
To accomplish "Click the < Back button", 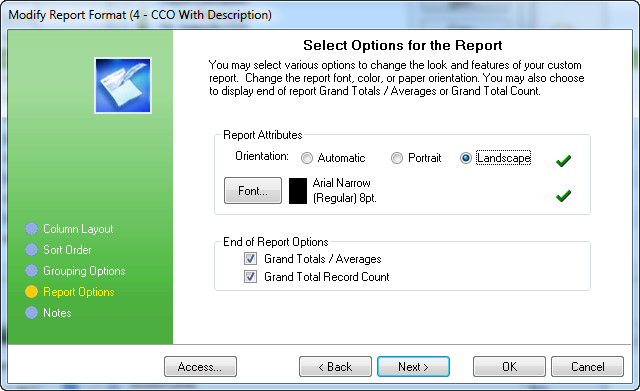I will tap(335, 367).
